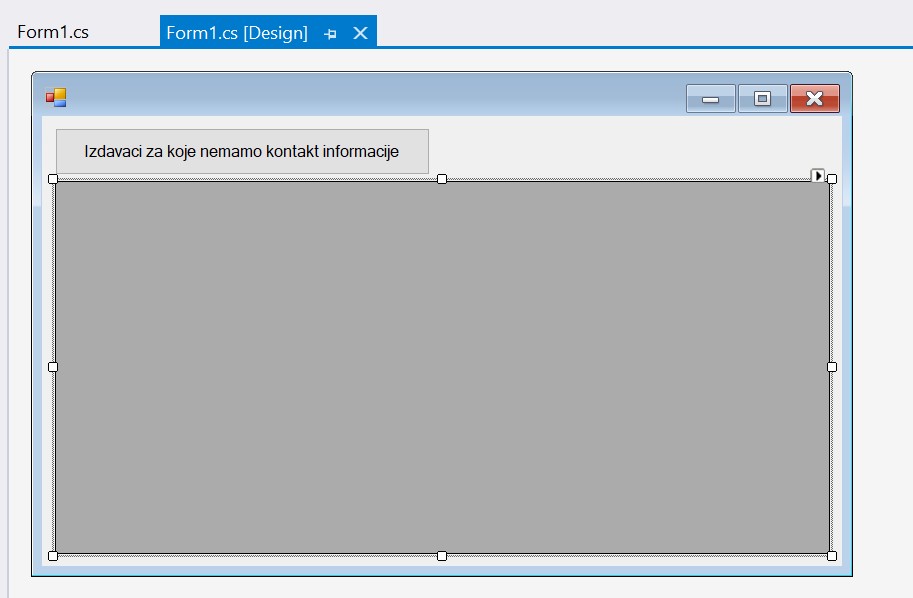Switch to the Form1.cs code tab

[x=53, y=32]
